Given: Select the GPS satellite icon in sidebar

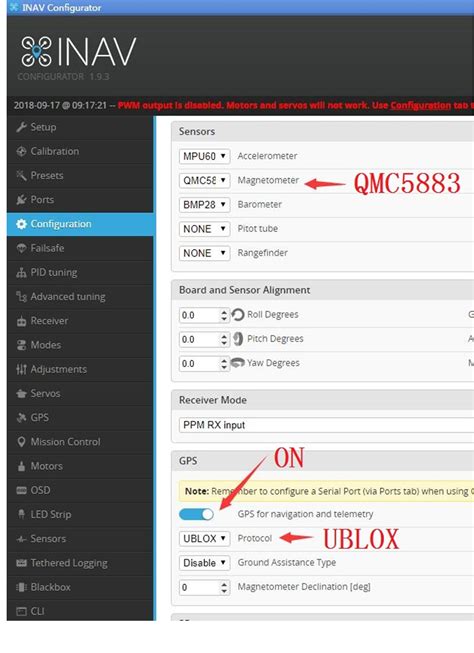Looking at the screenshot, I should [x=21, y=417].
